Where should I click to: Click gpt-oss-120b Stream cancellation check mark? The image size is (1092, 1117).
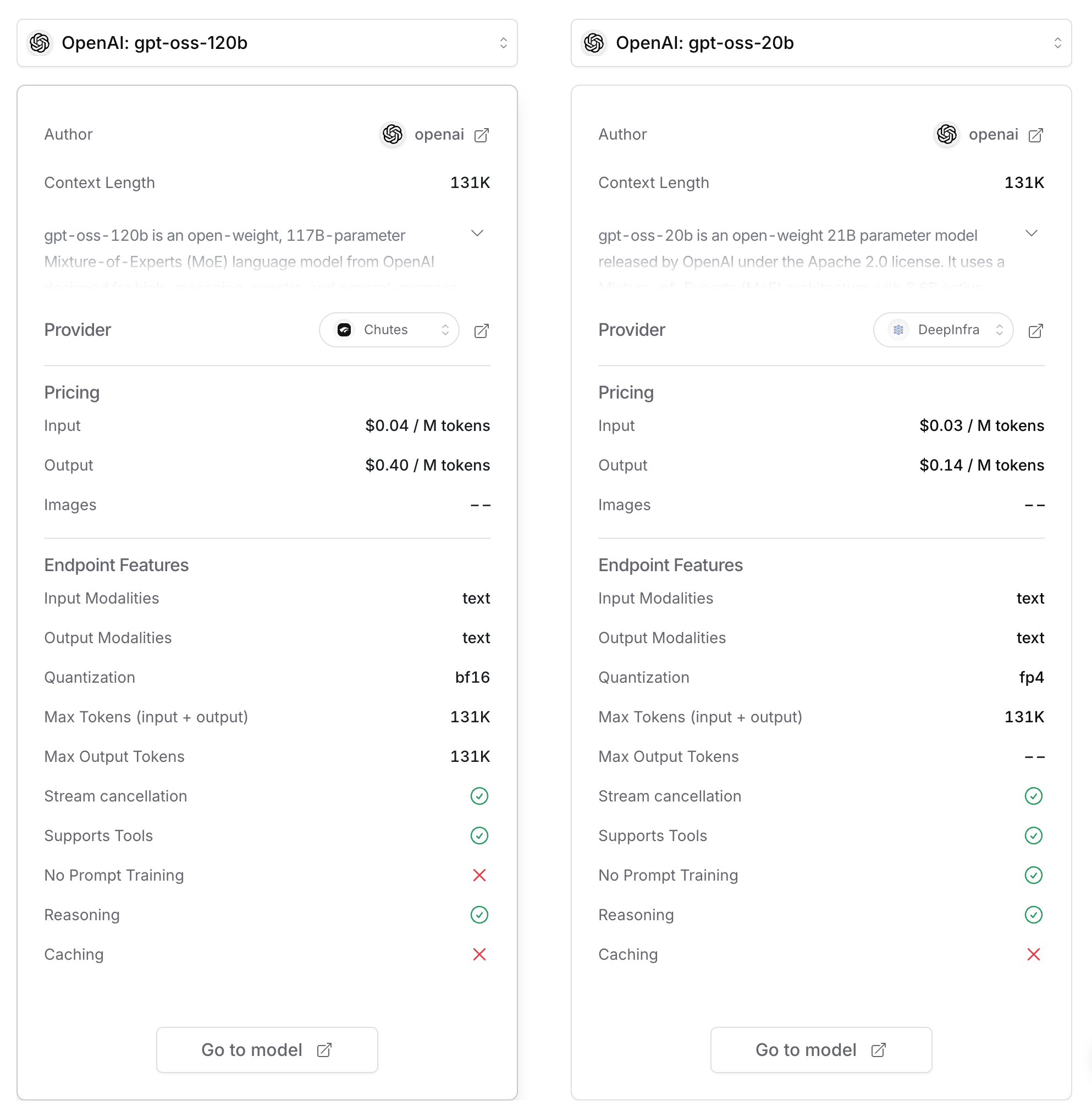pos(479,796)
